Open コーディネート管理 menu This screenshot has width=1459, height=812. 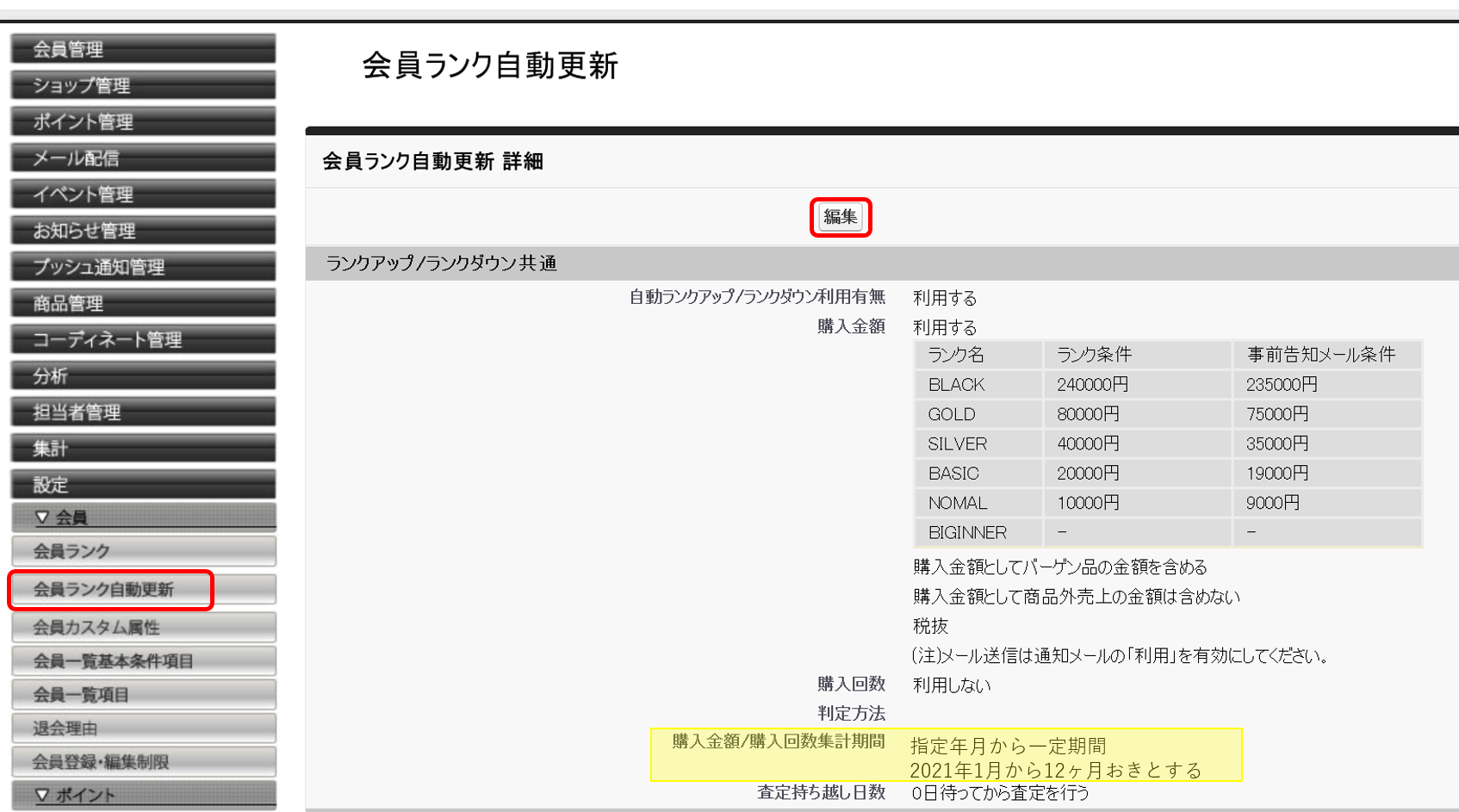tap(143, 339)
